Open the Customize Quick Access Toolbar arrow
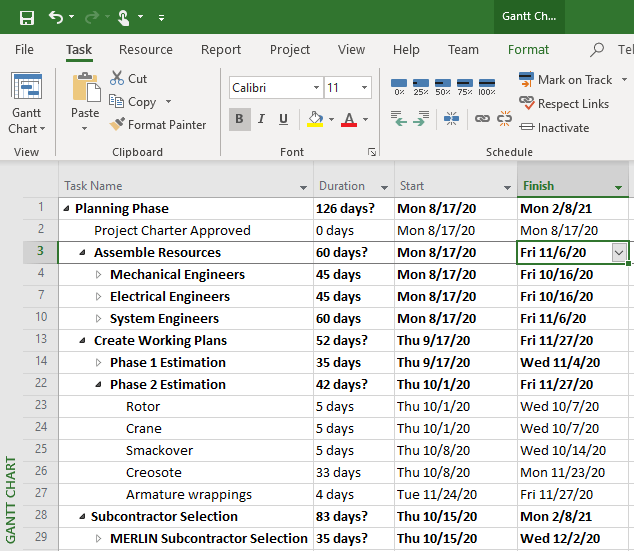The height and width of the screenshot is (551, 634). (161, 17)
